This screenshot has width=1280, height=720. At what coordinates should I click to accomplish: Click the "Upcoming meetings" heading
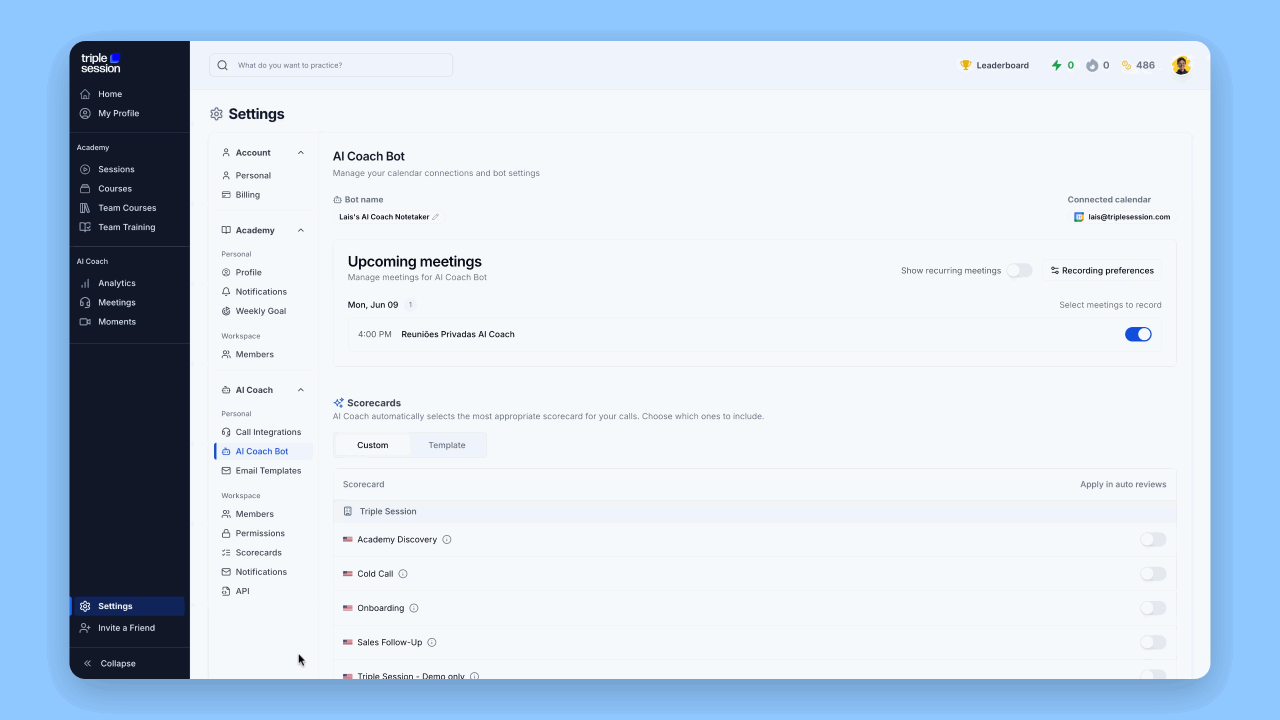(x=415, y=262)
